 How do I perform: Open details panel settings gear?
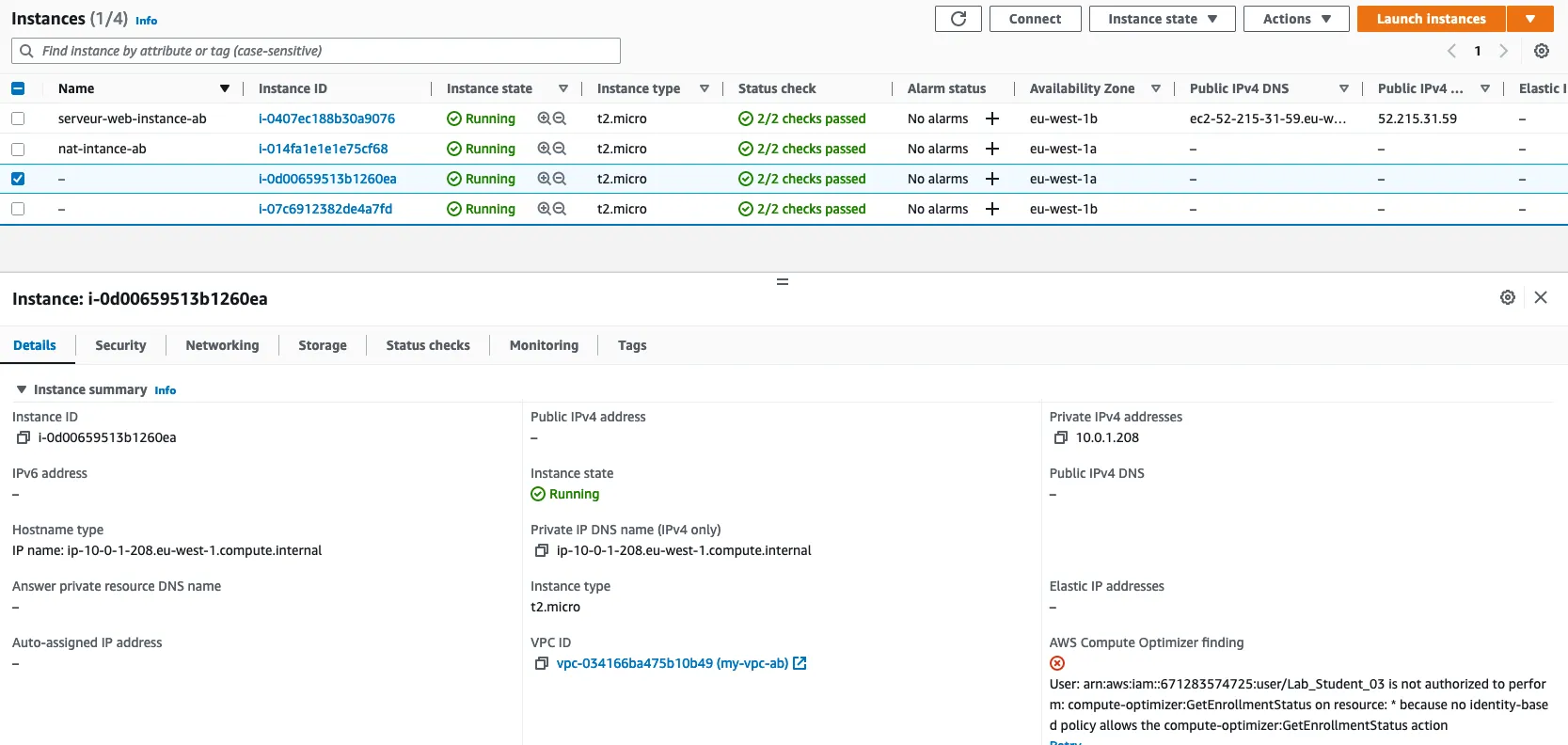(1507, 297)
